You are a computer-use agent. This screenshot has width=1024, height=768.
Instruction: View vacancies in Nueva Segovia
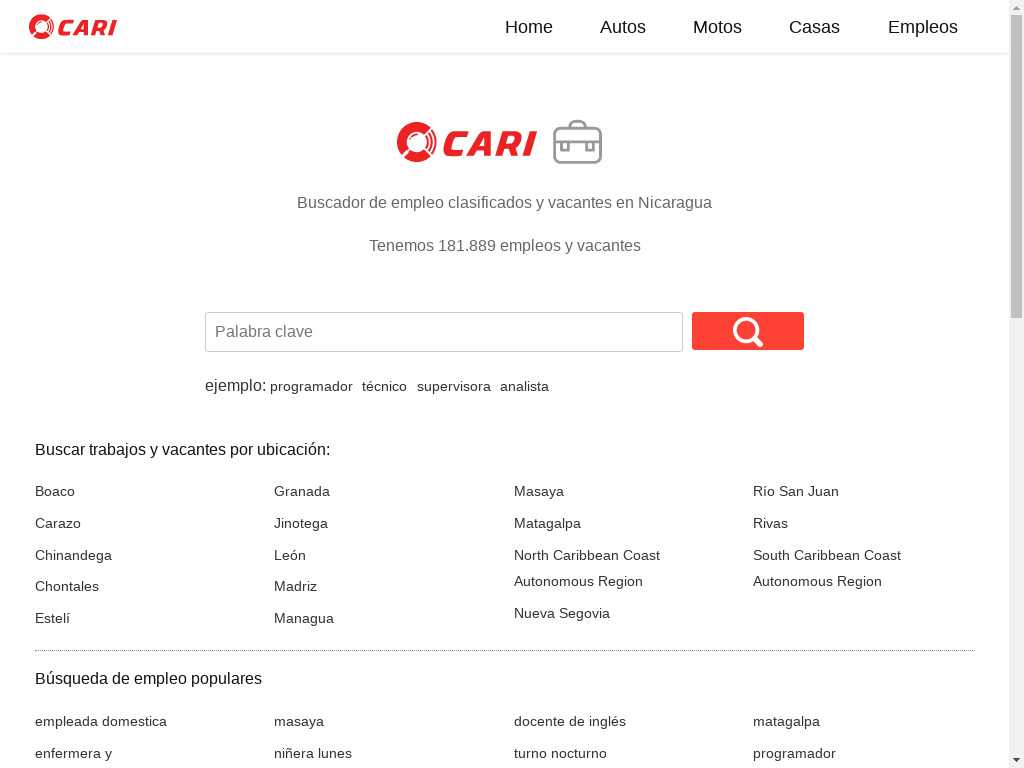click(562, 613)
